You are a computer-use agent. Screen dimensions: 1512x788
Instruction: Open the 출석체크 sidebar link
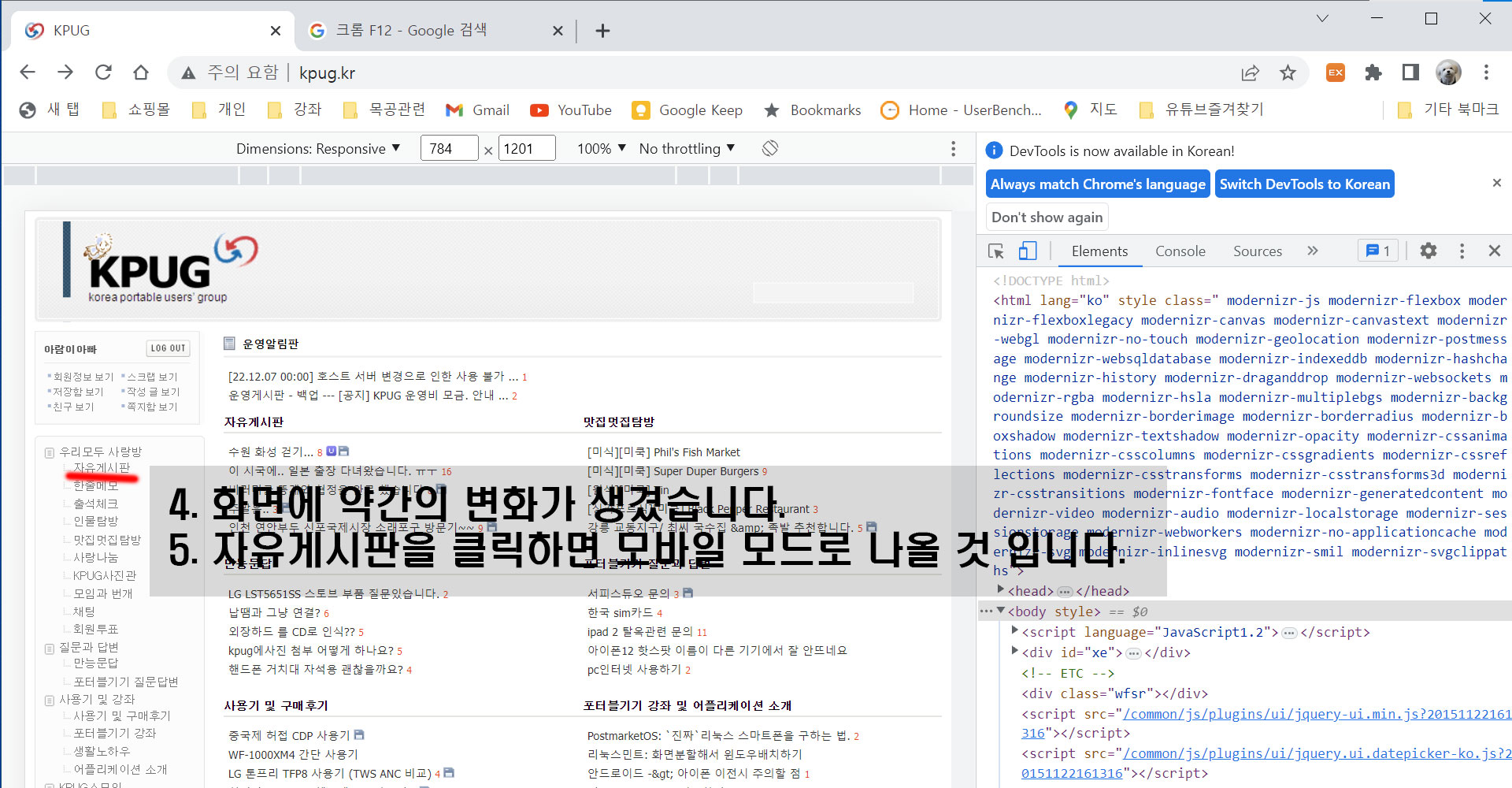[x=95, y=504]
